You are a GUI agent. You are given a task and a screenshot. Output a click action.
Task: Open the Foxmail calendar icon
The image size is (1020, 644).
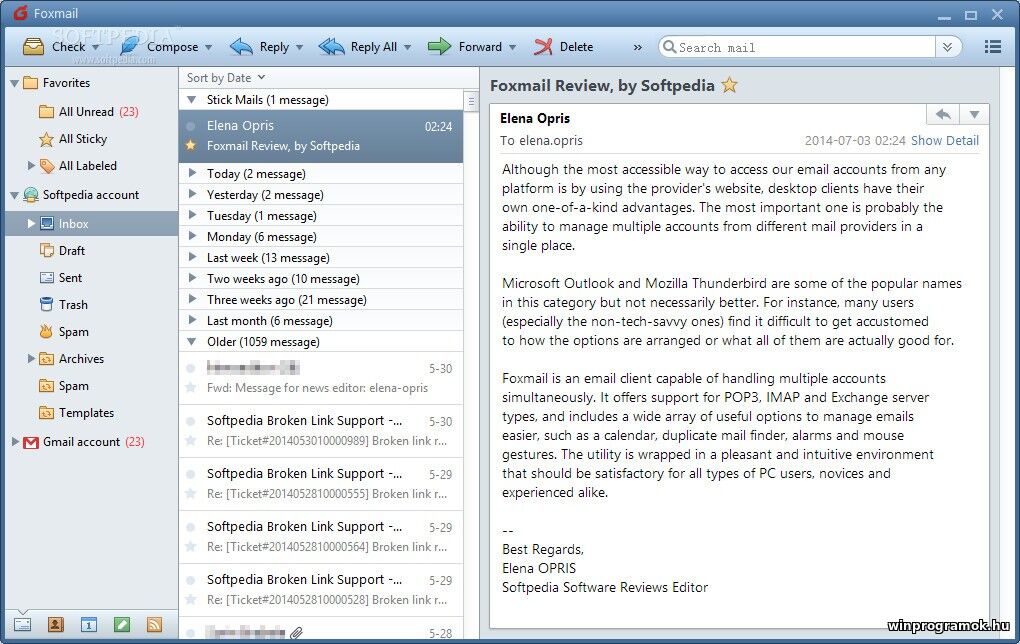coord(89,625)
